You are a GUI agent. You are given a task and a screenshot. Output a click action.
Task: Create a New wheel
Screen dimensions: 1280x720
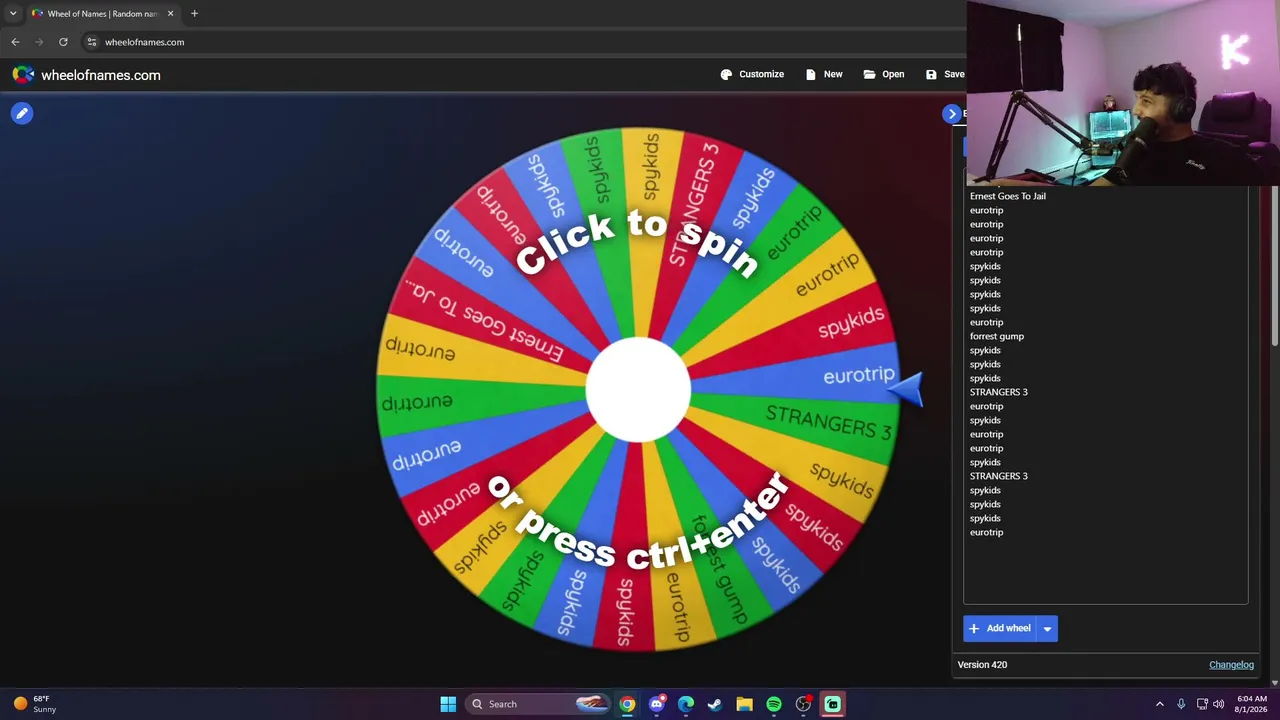click(824, 74)
